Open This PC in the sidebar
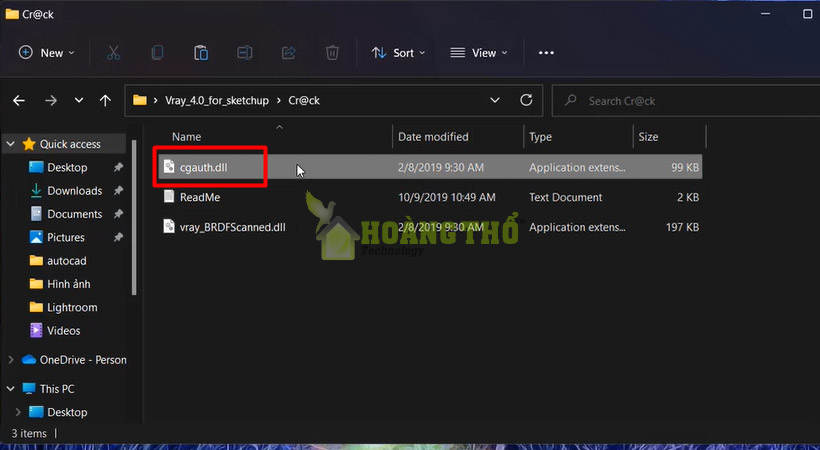 pos(56,389)
